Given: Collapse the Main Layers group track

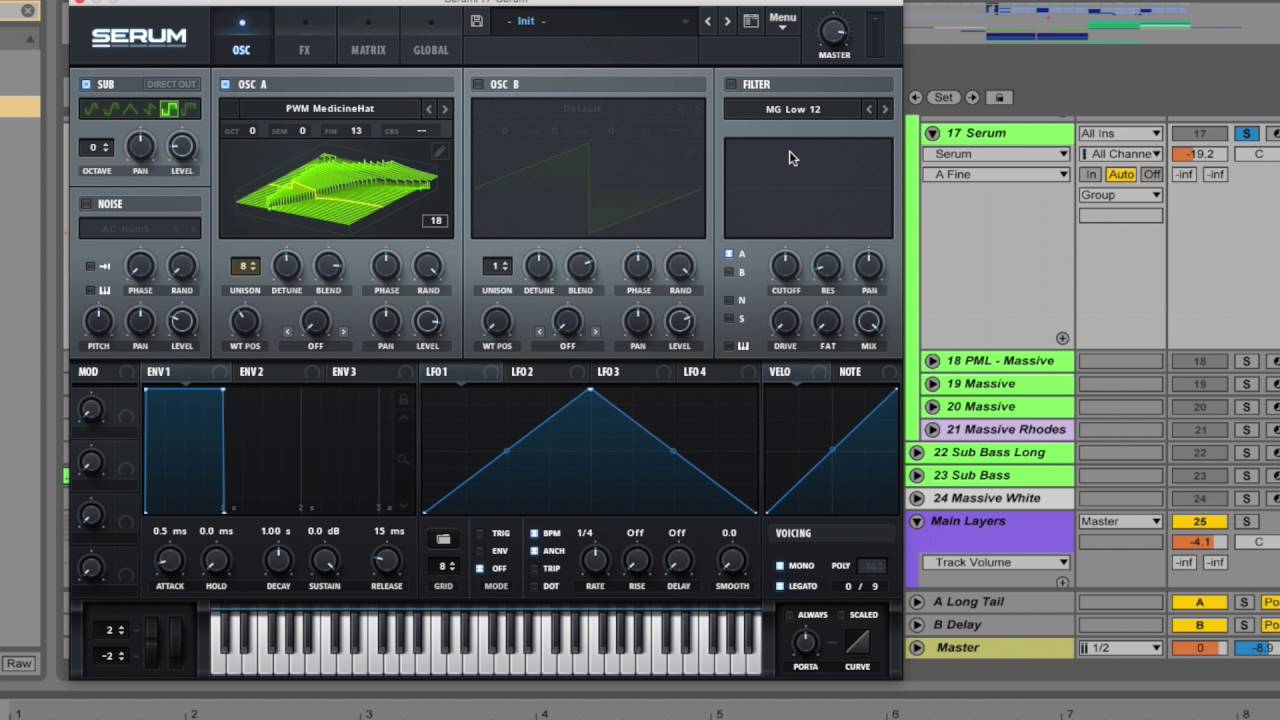Looking at the screenshot, I should click(x=916, y=522).
